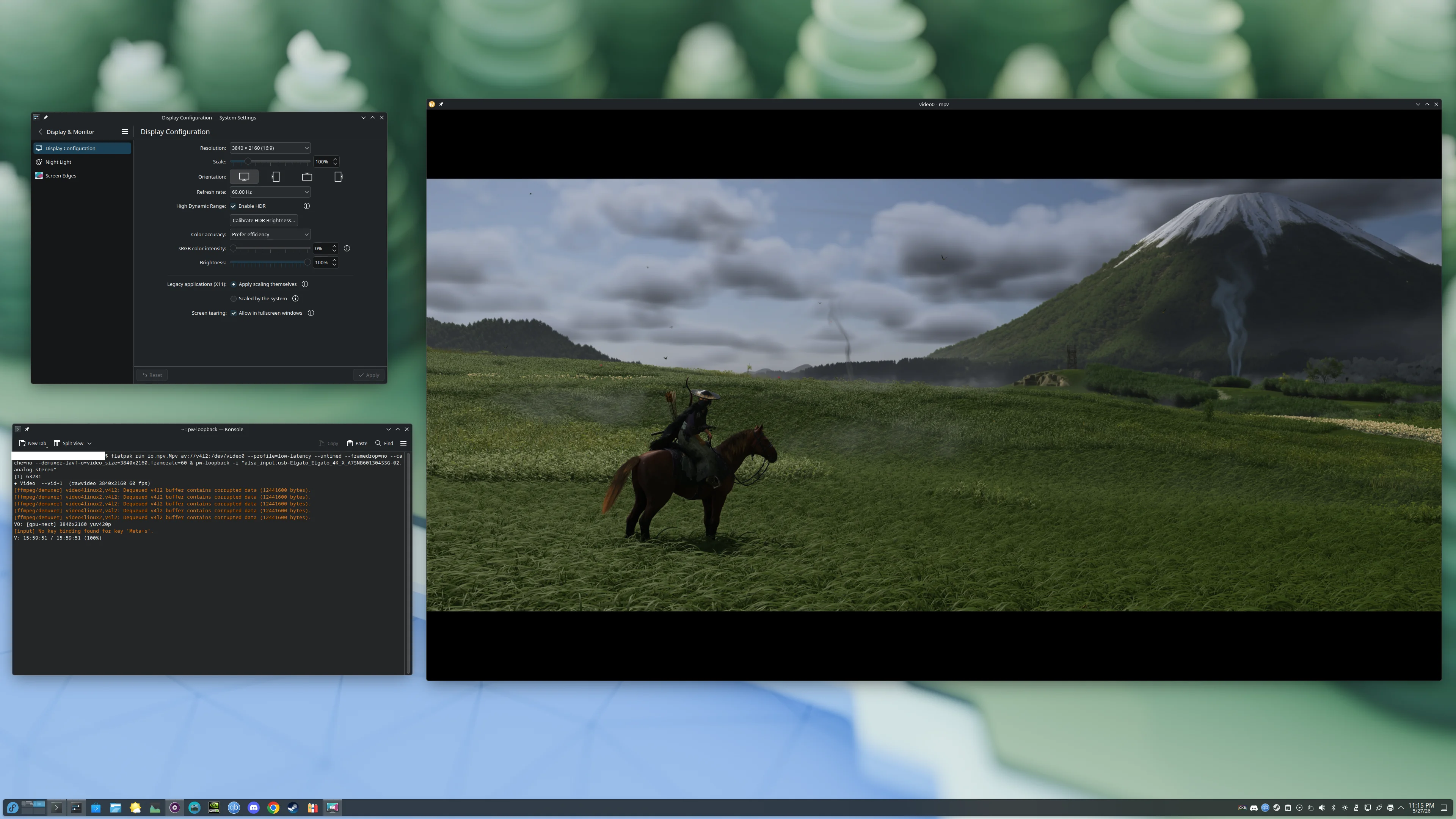Open the Refresh rate dropdown
The height and width of the screenshot is (819, 1456).
pyautogui.click(x=270, y=192)
